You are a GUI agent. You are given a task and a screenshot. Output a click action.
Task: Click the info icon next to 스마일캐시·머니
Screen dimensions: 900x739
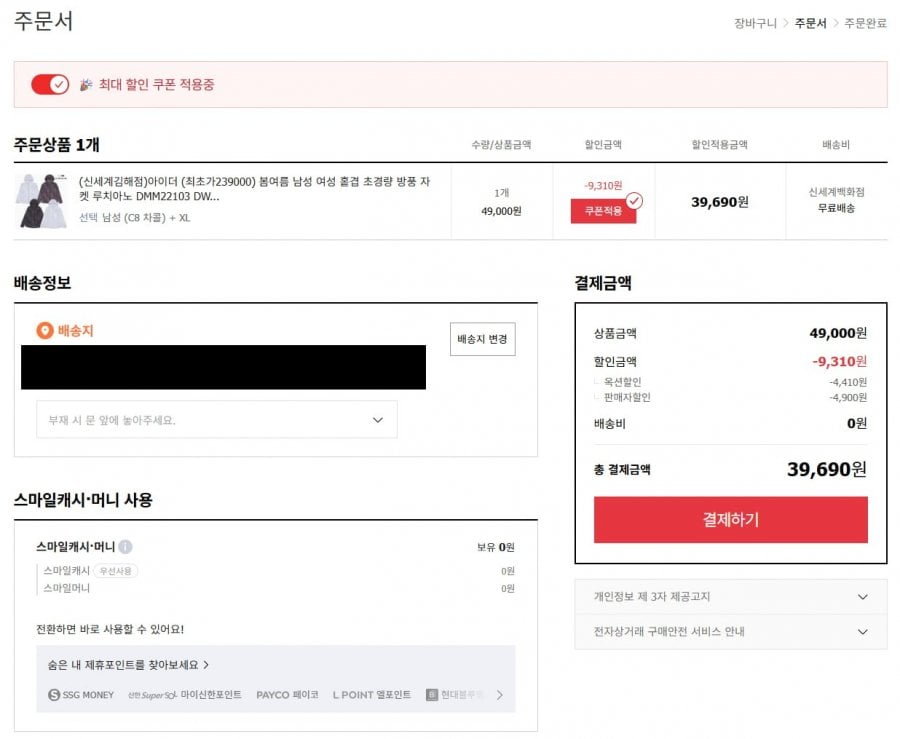[125, 547]
